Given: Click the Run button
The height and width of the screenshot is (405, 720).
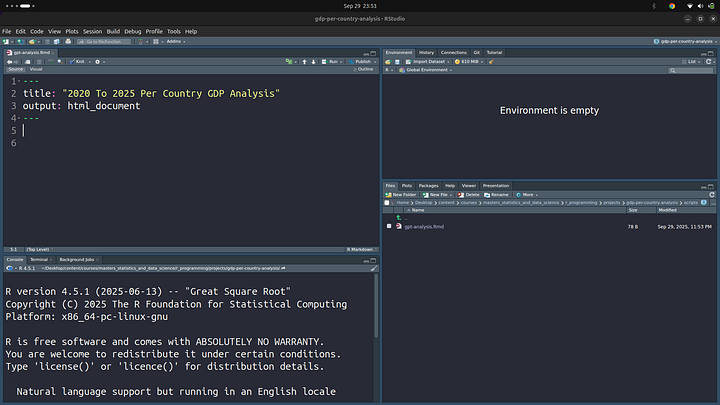Looking at the screenshot, I should [x=331, y=62].
